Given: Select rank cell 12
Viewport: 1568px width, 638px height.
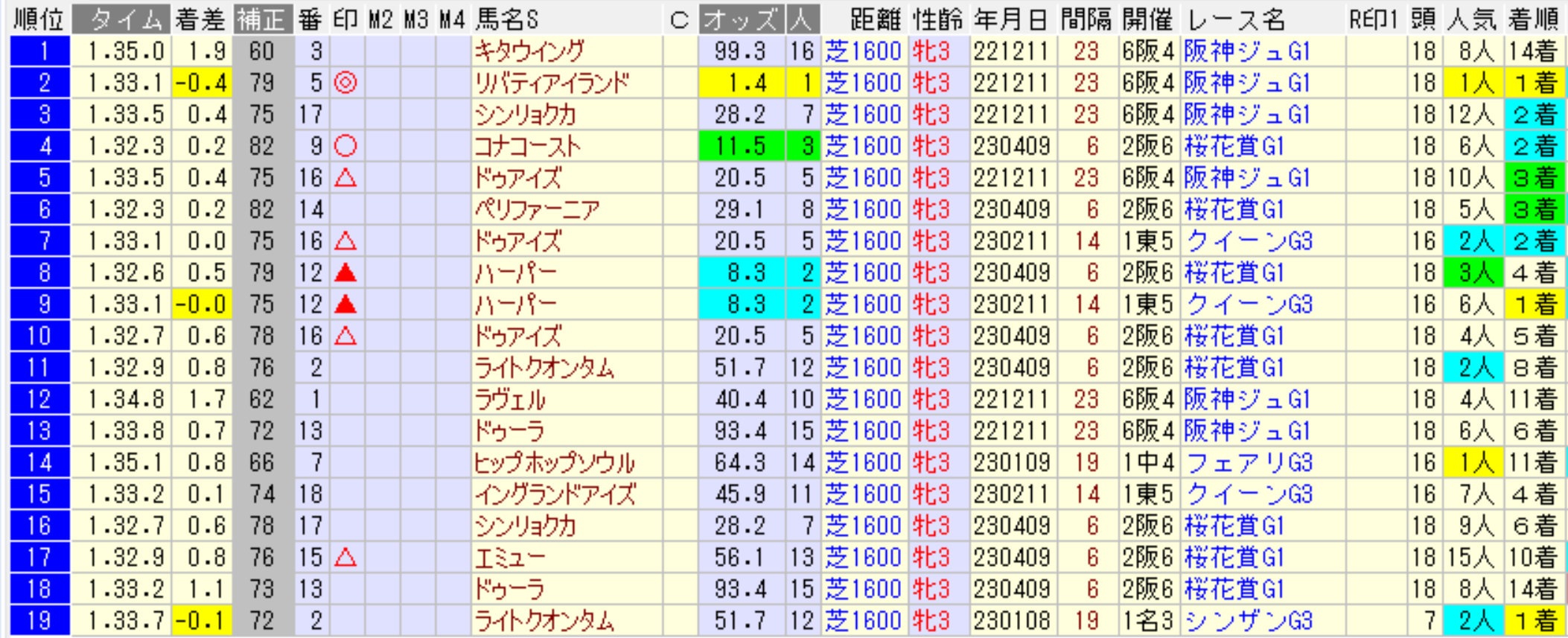Looking at the screenshot, I should tap(40, 399).
